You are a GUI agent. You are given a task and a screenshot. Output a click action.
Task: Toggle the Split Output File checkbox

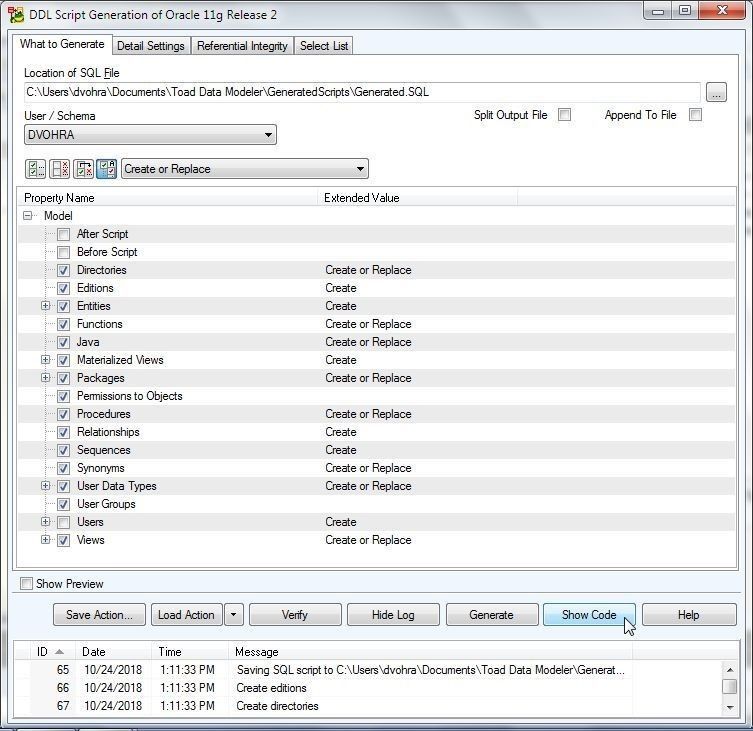[x=565, y=115]
